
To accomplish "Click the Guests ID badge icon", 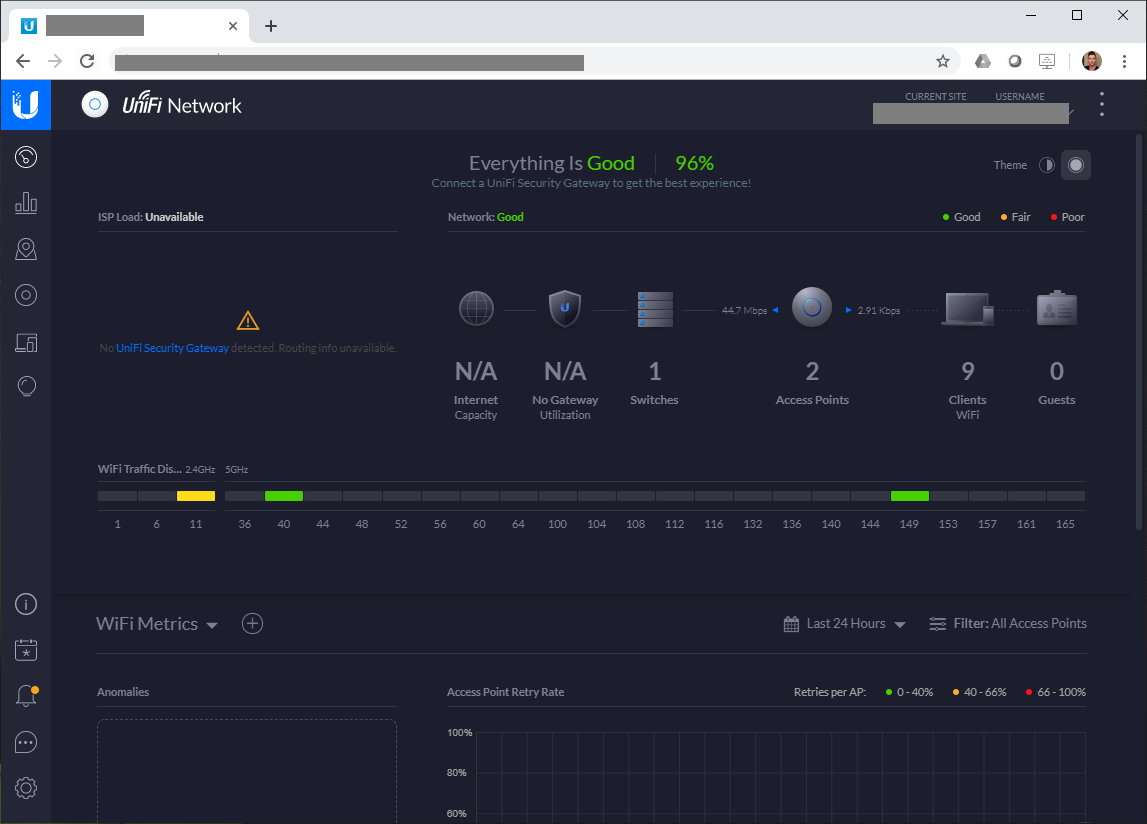I will (x=1056, y=309).
